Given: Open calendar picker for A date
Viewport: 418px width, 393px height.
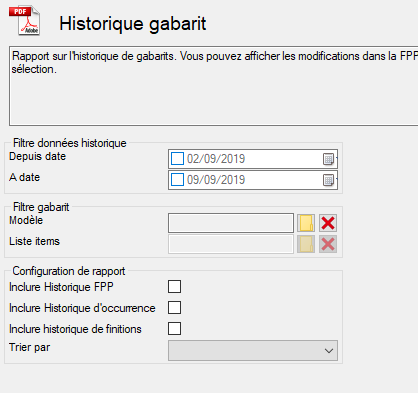Looking at the screenshot, I should pos(329,180).
